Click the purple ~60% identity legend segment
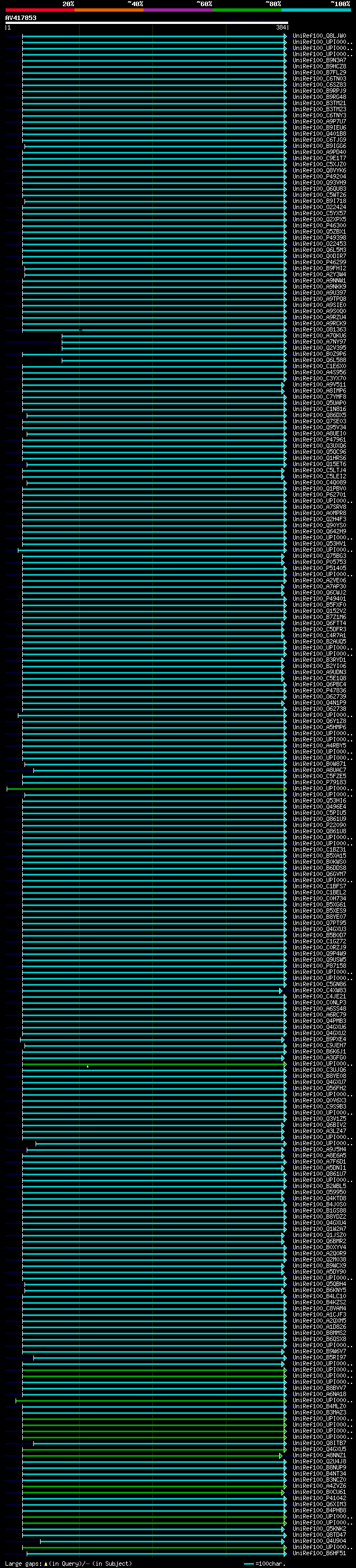 (179, 10)
